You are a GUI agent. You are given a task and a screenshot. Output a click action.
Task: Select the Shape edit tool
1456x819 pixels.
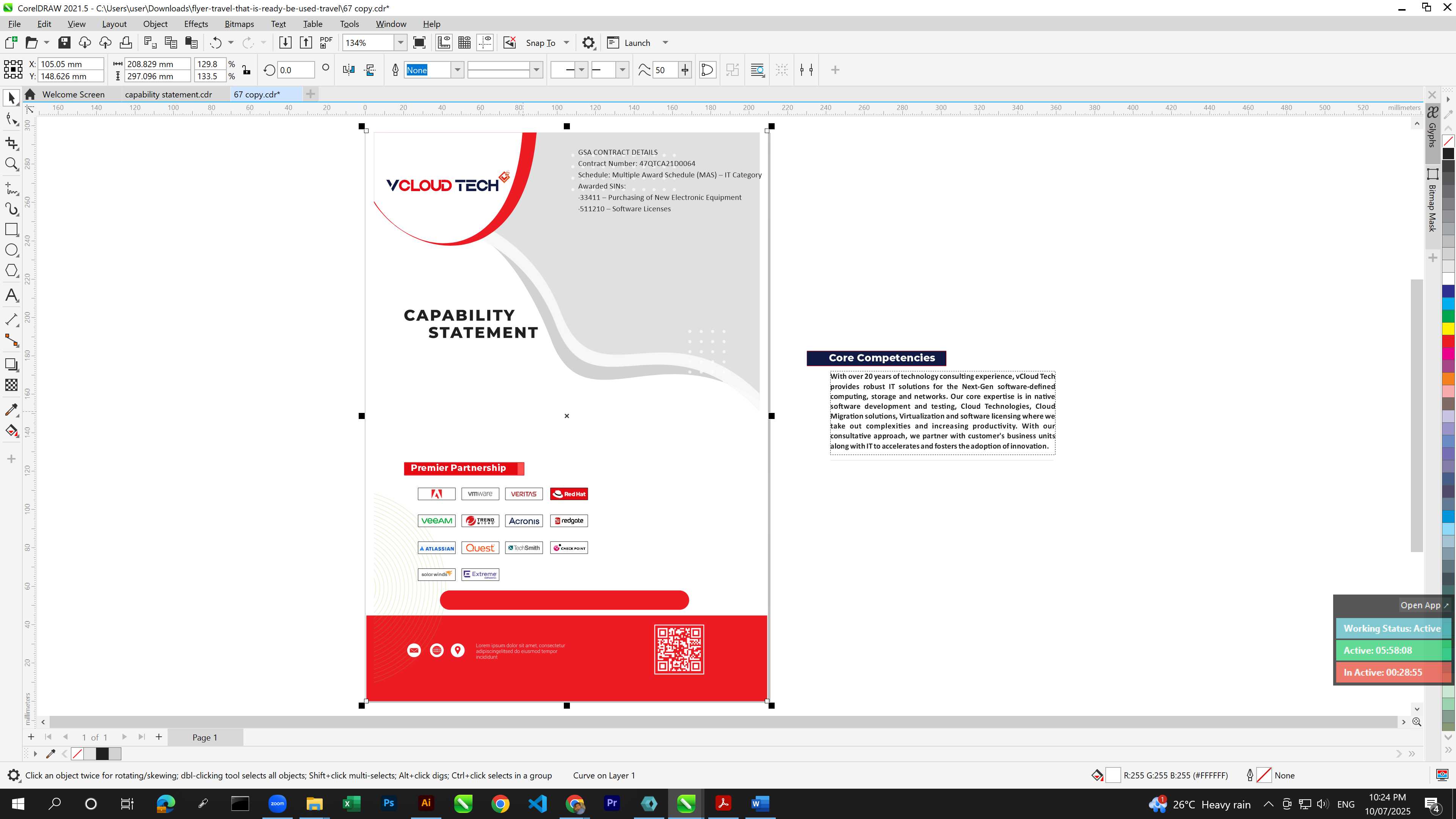coord(11,119)
